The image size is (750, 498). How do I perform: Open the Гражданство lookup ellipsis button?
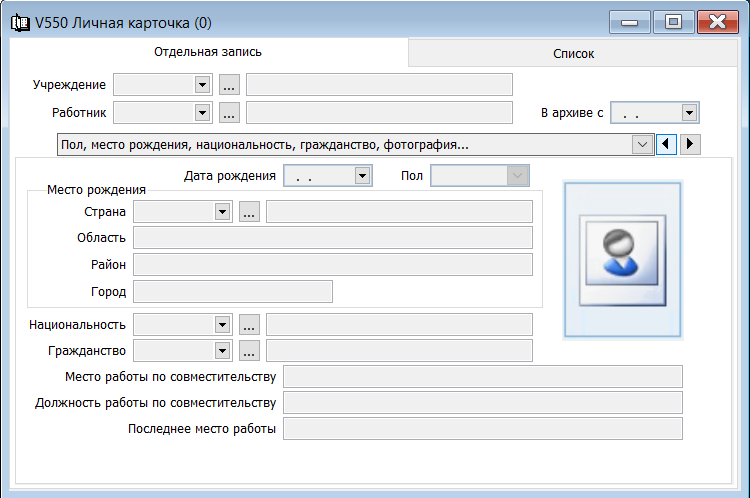249,351
